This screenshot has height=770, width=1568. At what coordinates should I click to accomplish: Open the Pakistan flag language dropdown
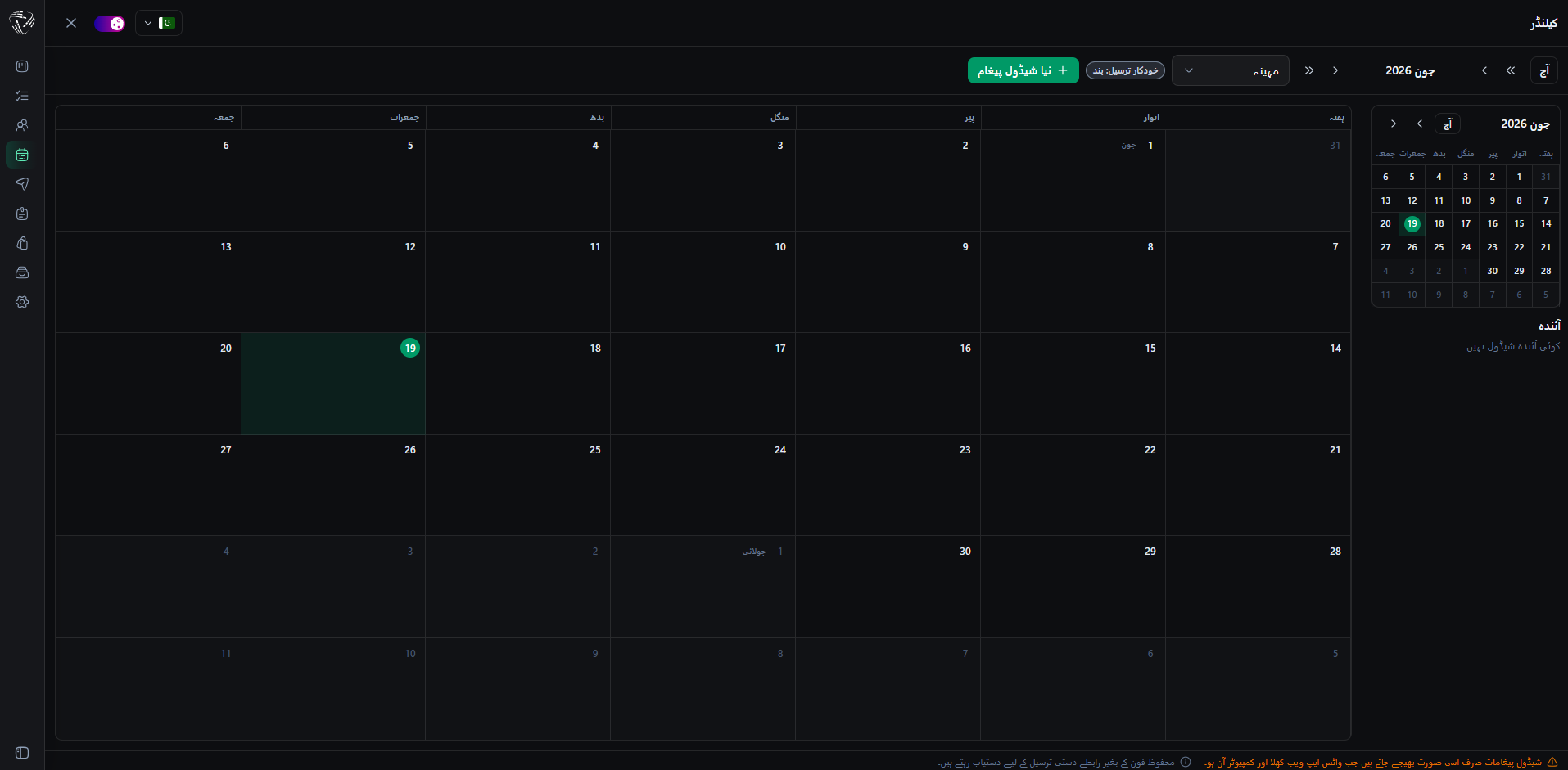click(x=159, y=23)
